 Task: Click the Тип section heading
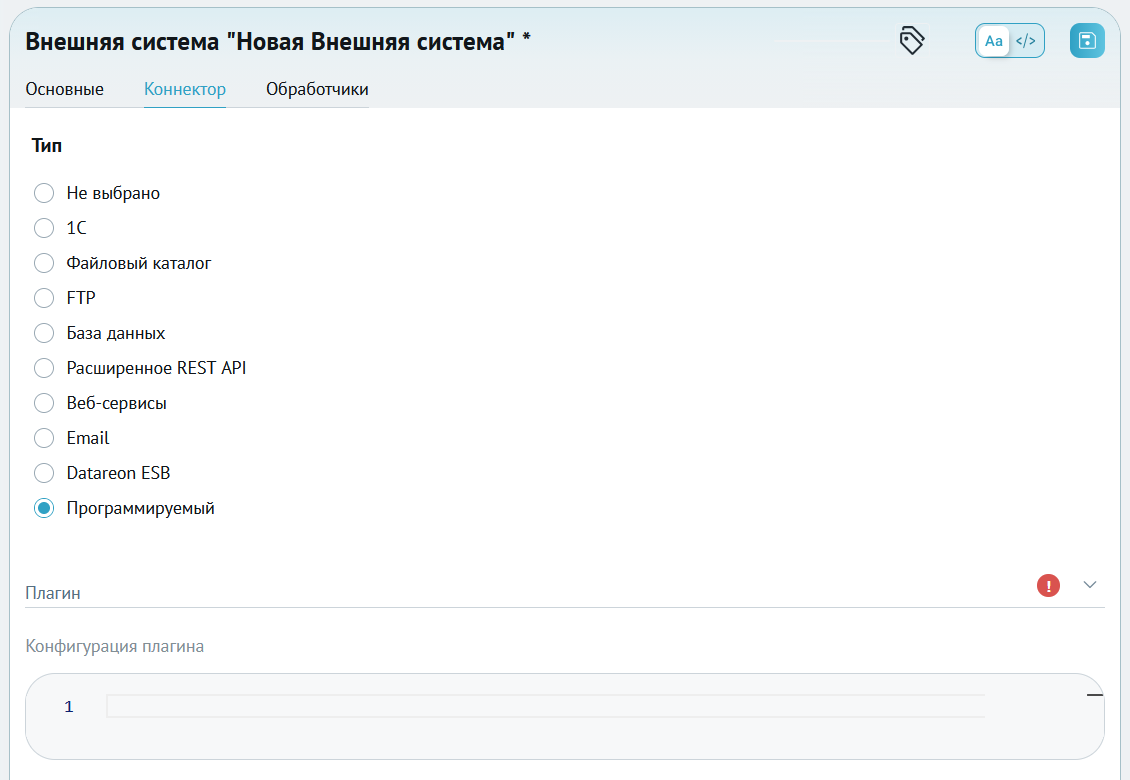47,146
